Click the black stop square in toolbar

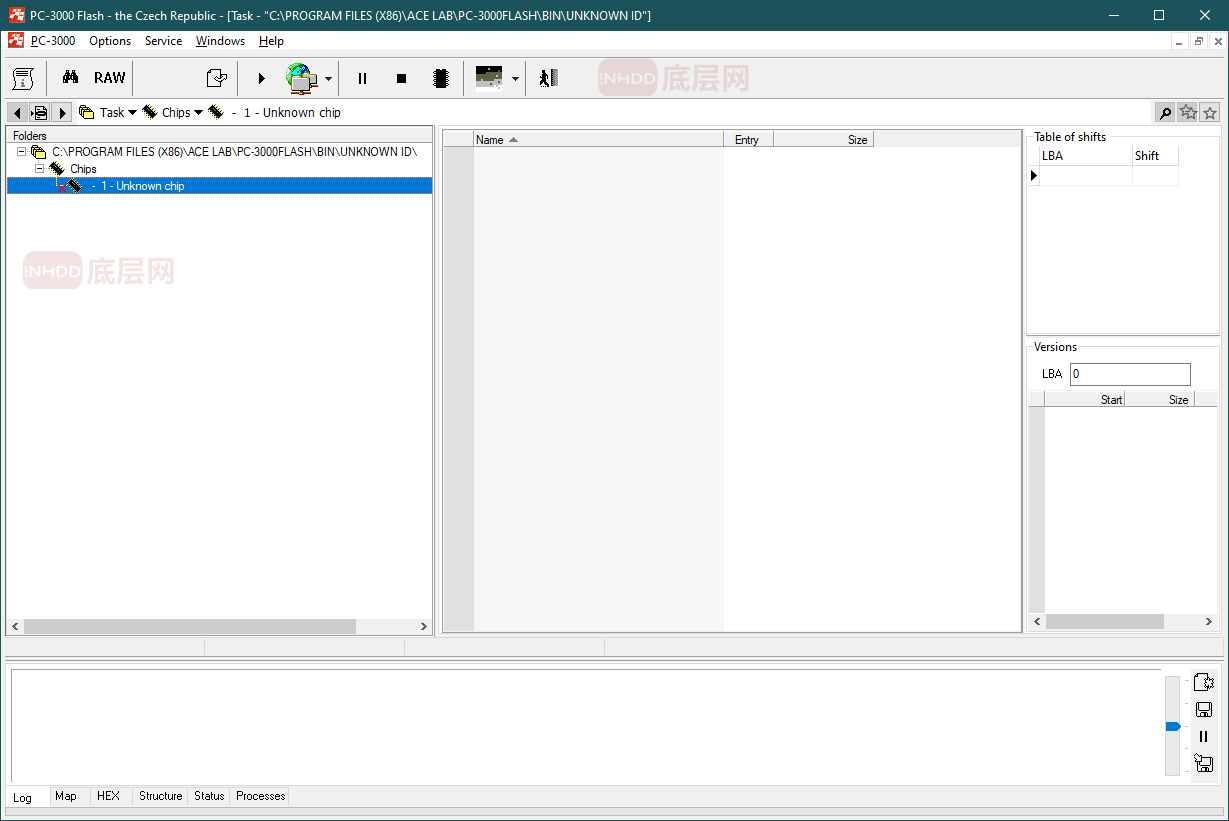pos(401,78)
